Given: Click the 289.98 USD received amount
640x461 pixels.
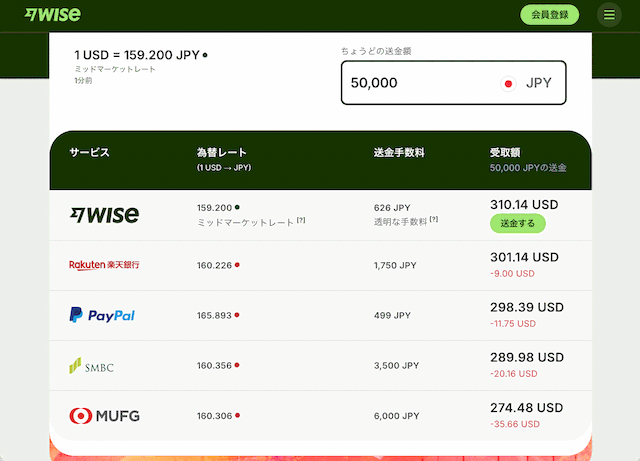Looking at the screenshot, I should coord(527,357).
